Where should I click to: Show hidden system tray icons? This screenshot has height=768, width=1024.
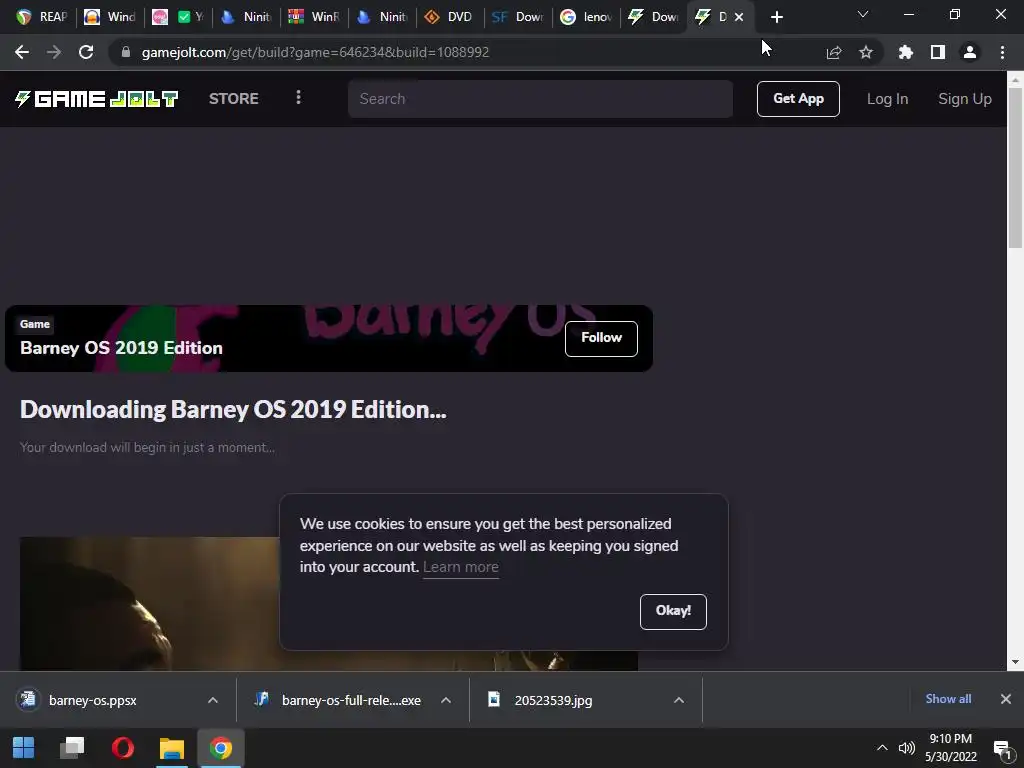(882, 748)
